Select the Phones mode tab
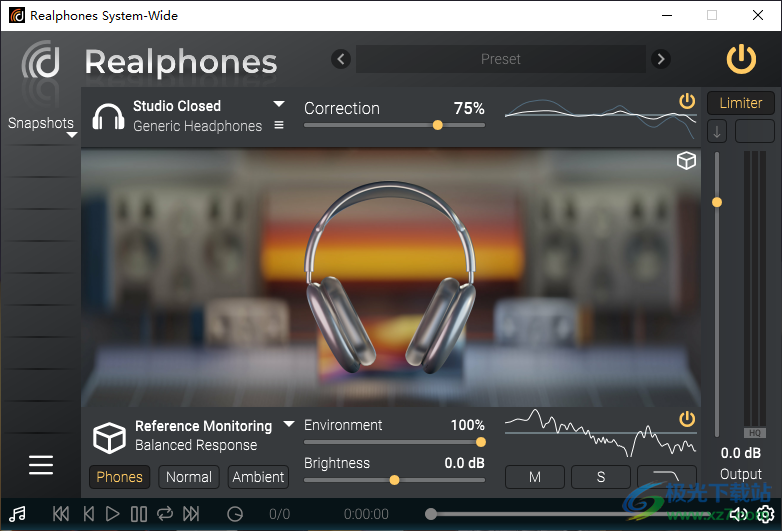The image size is (782, 531). pos(119,477)
